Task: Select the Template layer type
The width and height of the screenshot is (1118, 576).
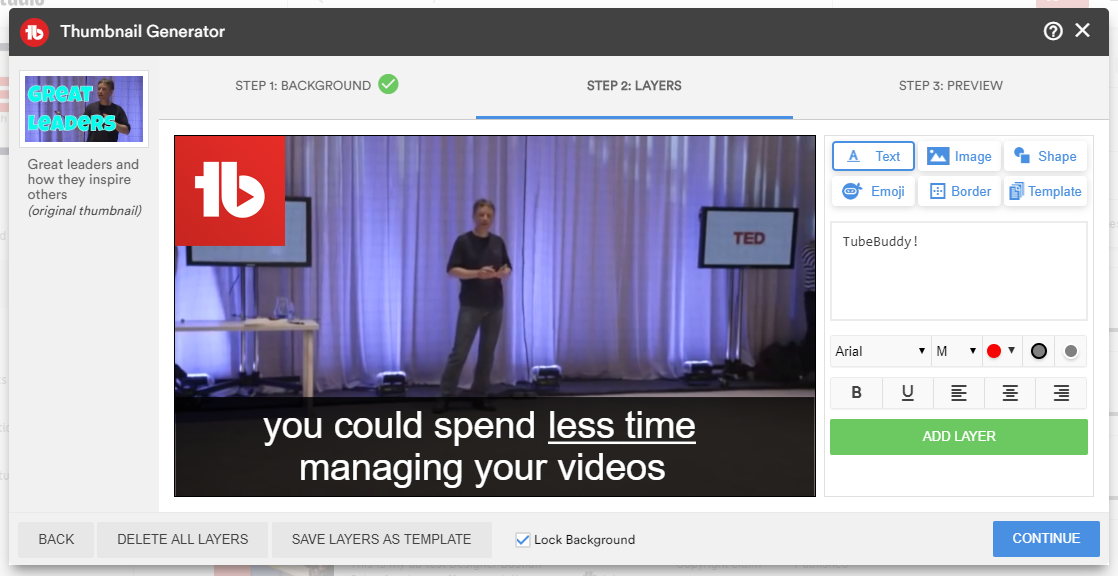Action: (1045, 191)
